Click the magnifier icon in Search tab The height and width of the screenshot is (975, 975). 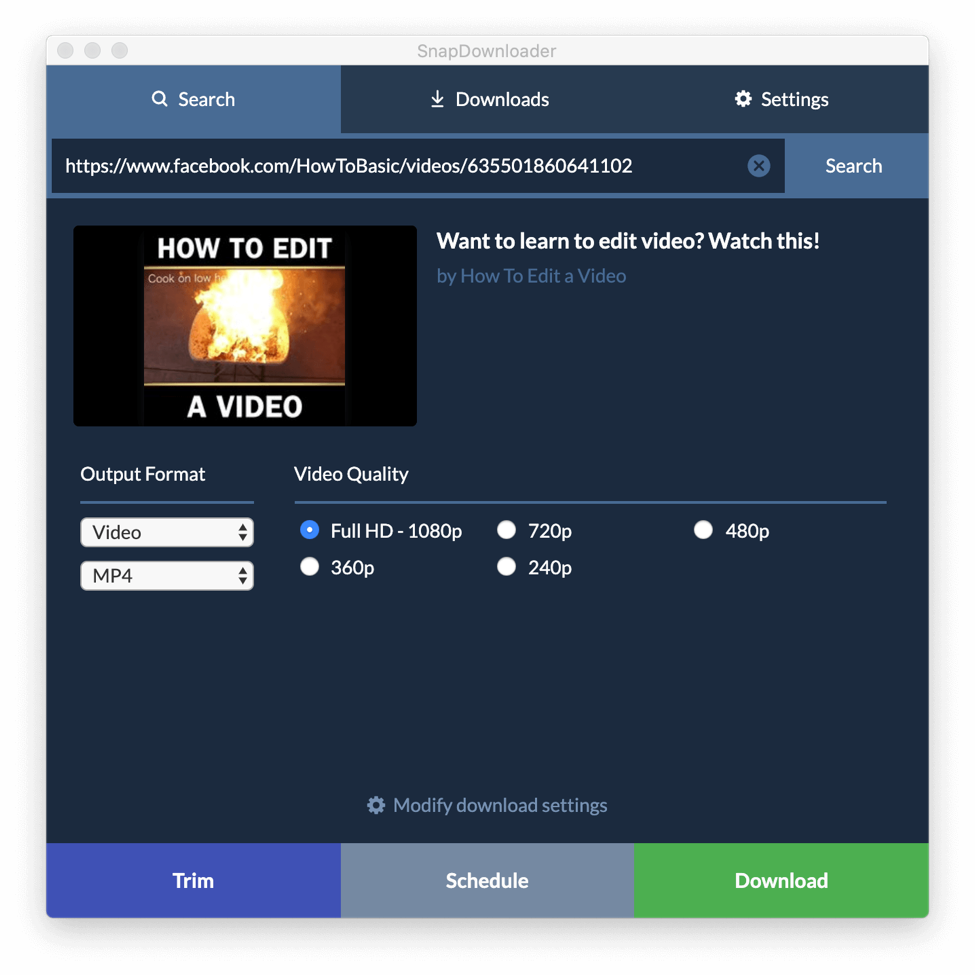159,99
